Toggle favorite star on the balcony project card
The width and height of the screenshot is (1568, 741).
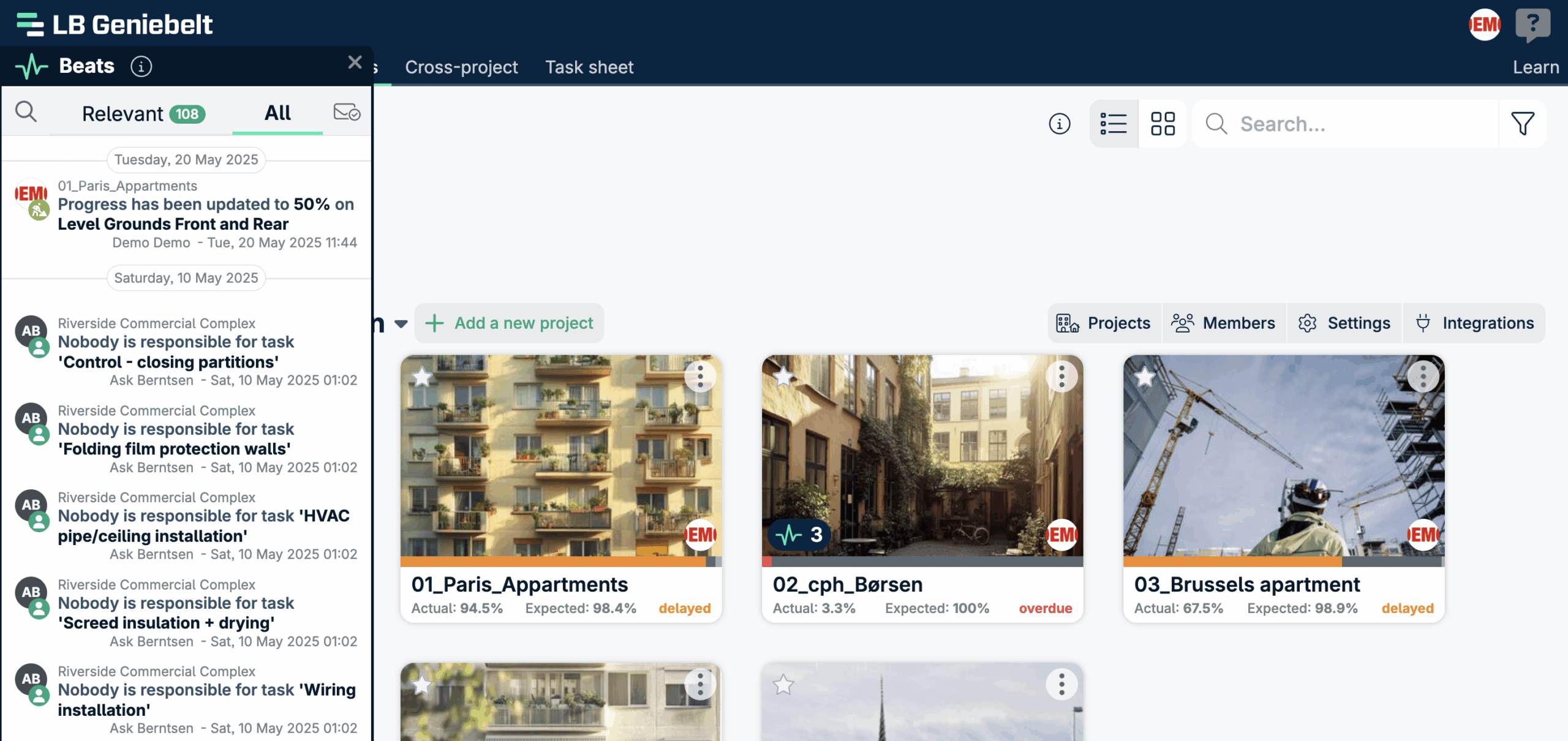click(422, 685)
